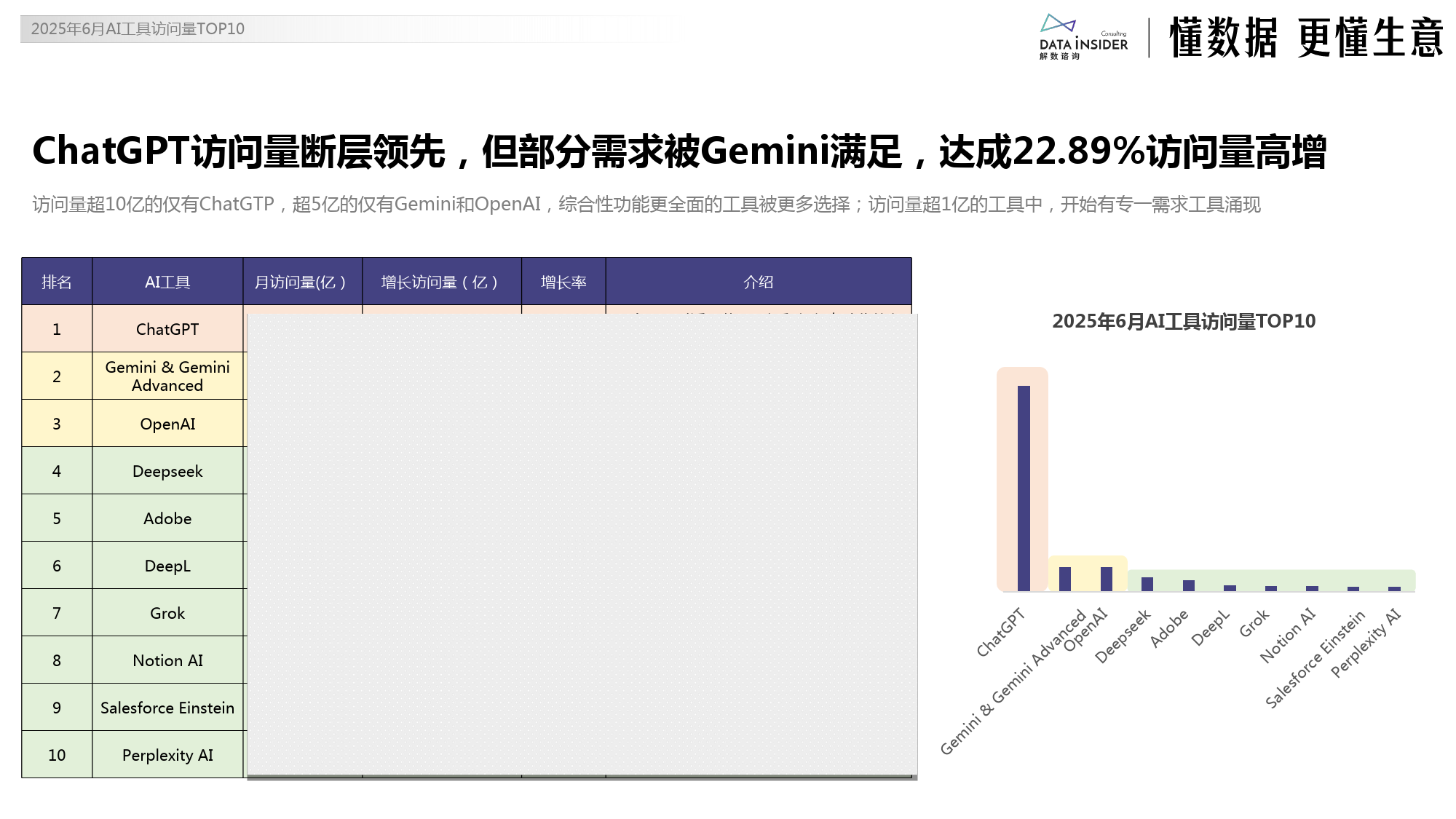This screenshot has height=819, width=1456.
Task: Click rank number 6 cell
Action: tap(57, 566)
